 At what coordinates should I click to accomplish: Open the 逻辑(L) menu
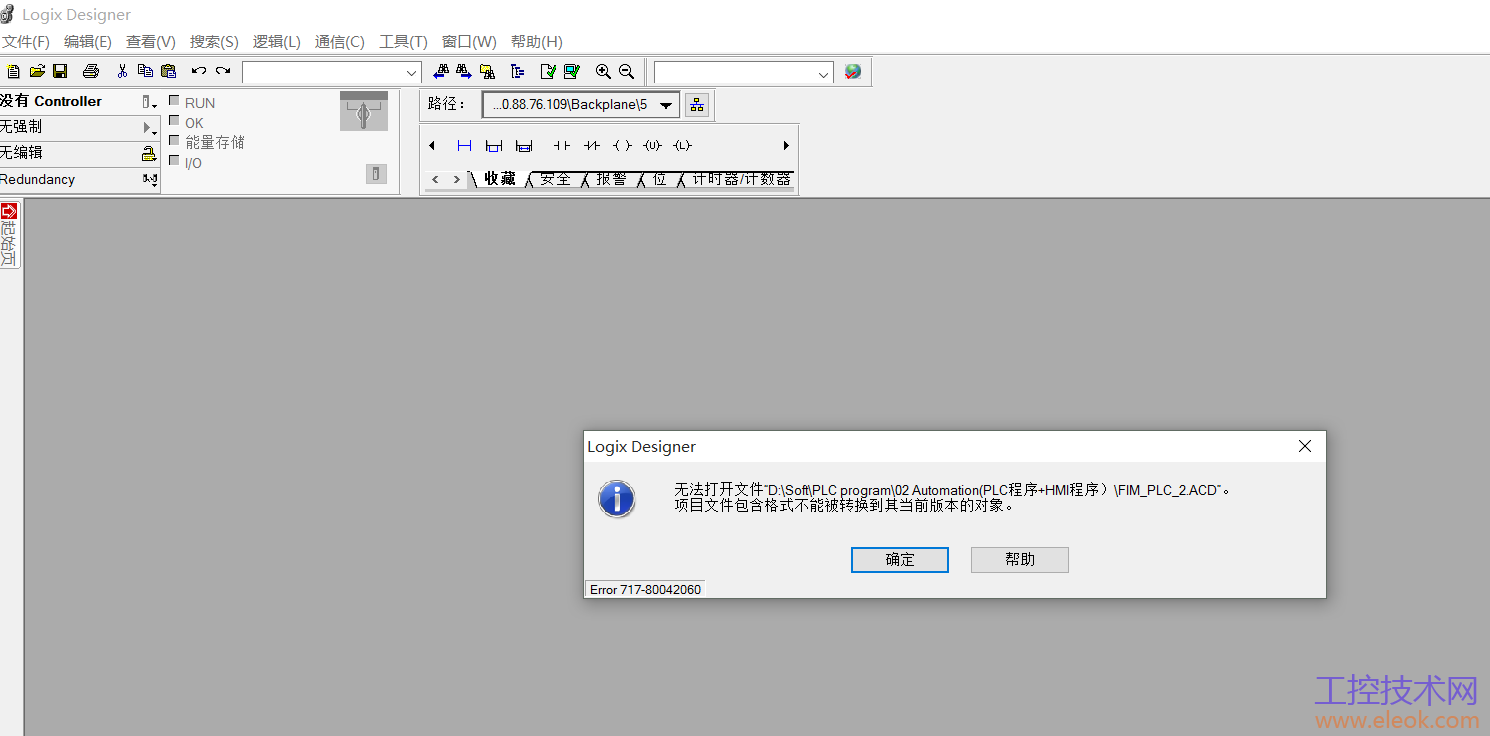click(277, 42)
